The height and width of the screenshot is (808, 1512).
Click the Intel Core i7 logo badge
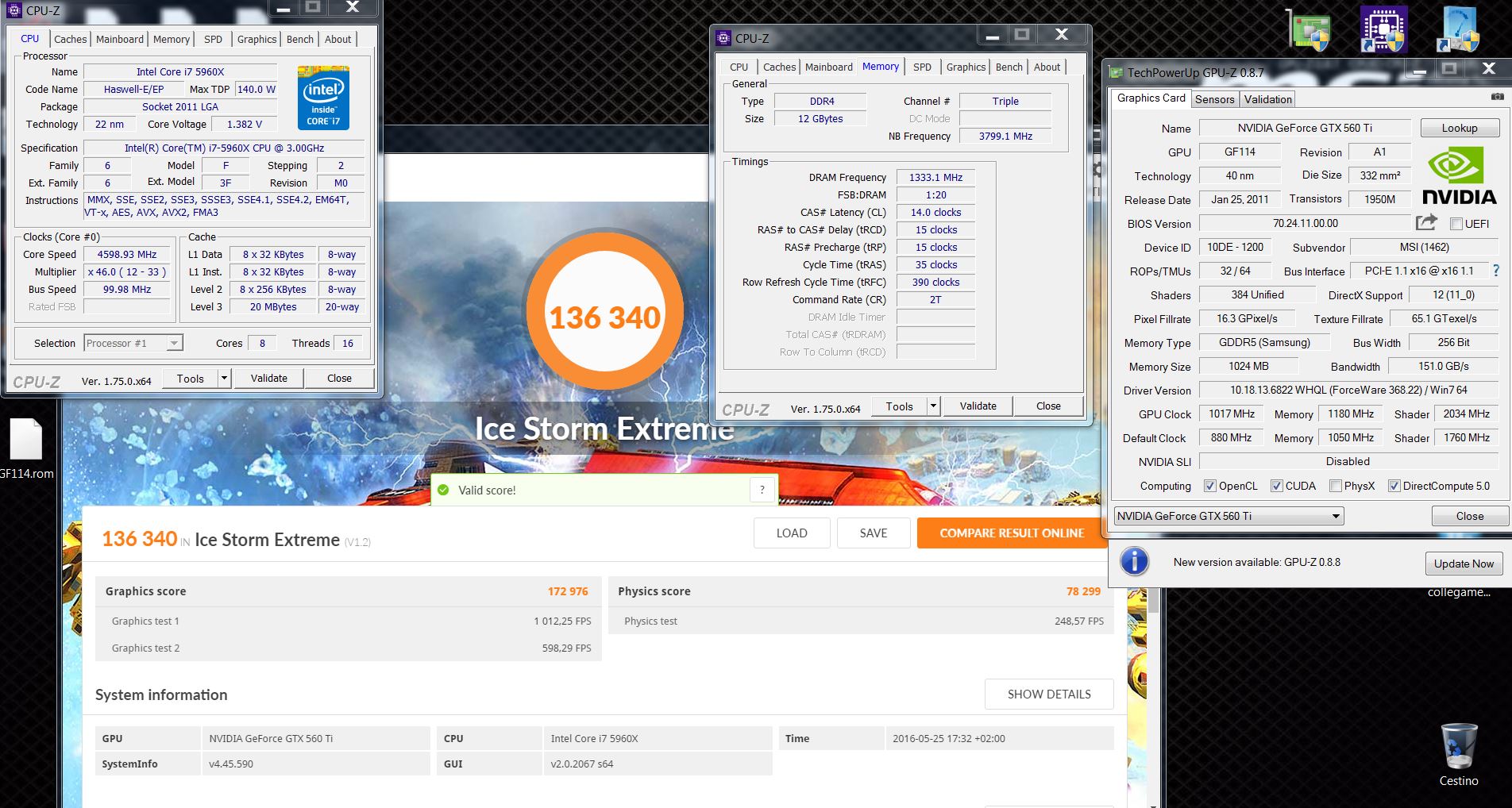(323, 98)
